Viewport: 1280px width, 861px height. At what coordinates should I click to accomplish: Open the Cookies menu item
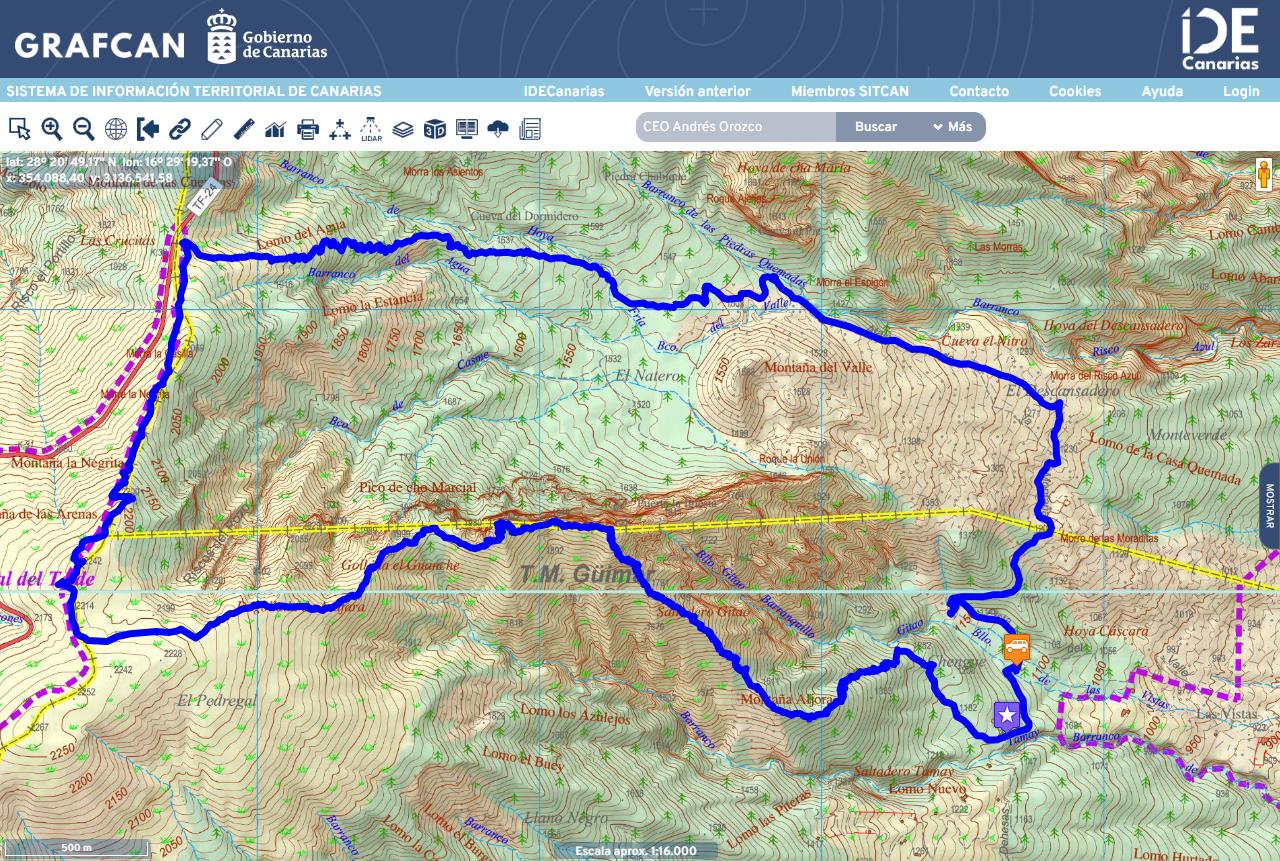pos(1075,91)
